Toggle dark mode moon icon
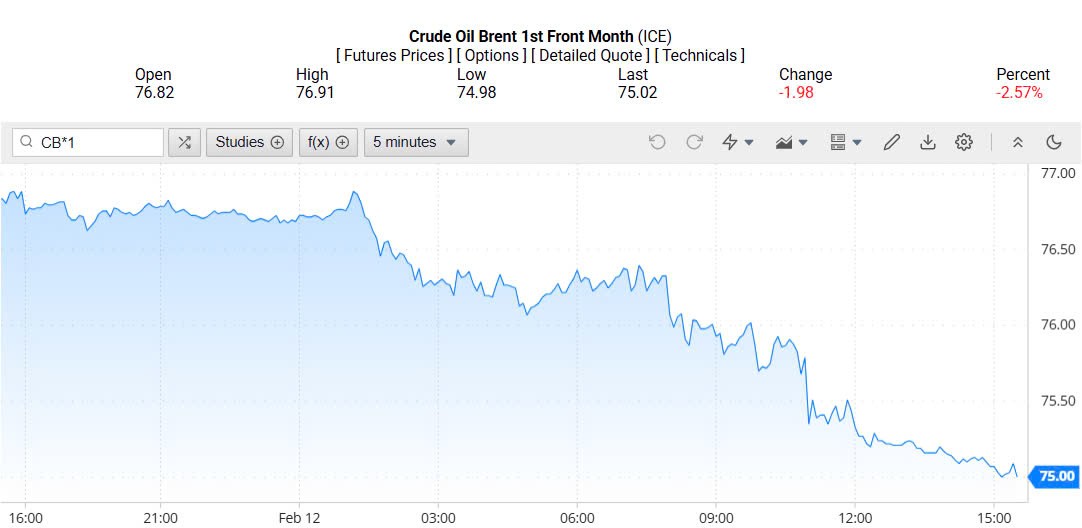 click(1054, 142)
